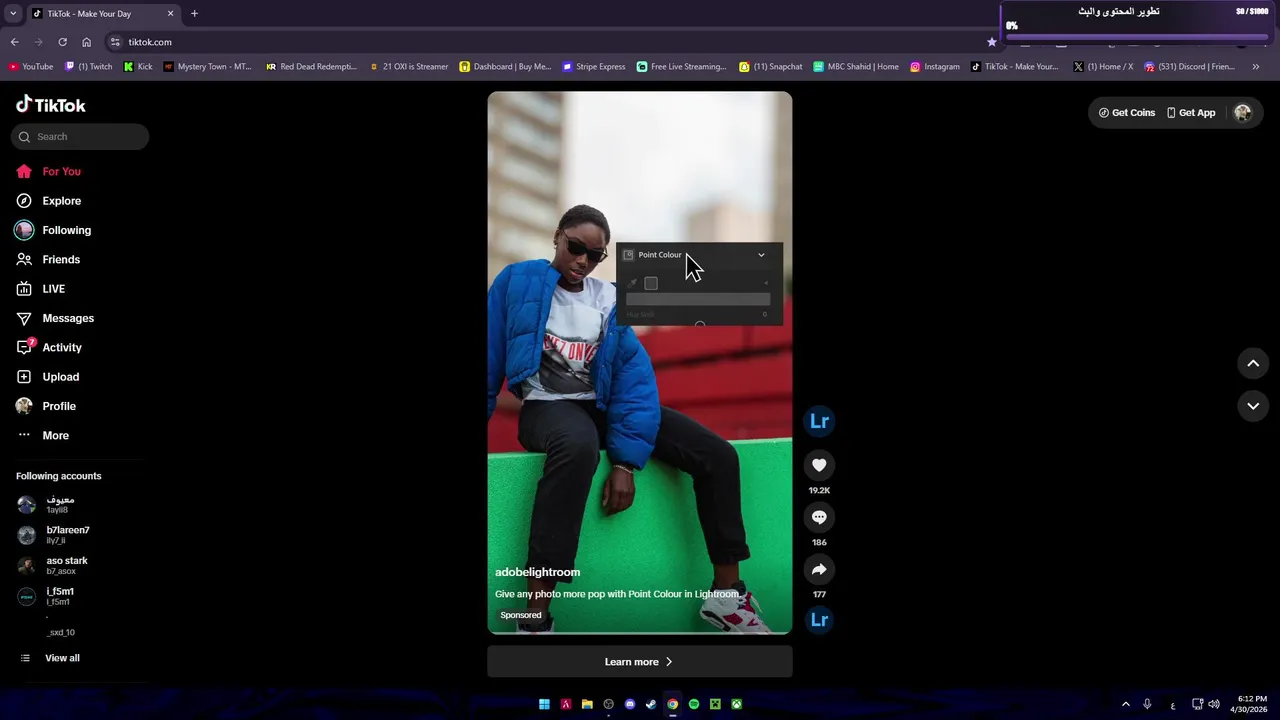Open the volume control in tray
Viewport: 1280px width, 720px height.
(x=1214, y=704)
